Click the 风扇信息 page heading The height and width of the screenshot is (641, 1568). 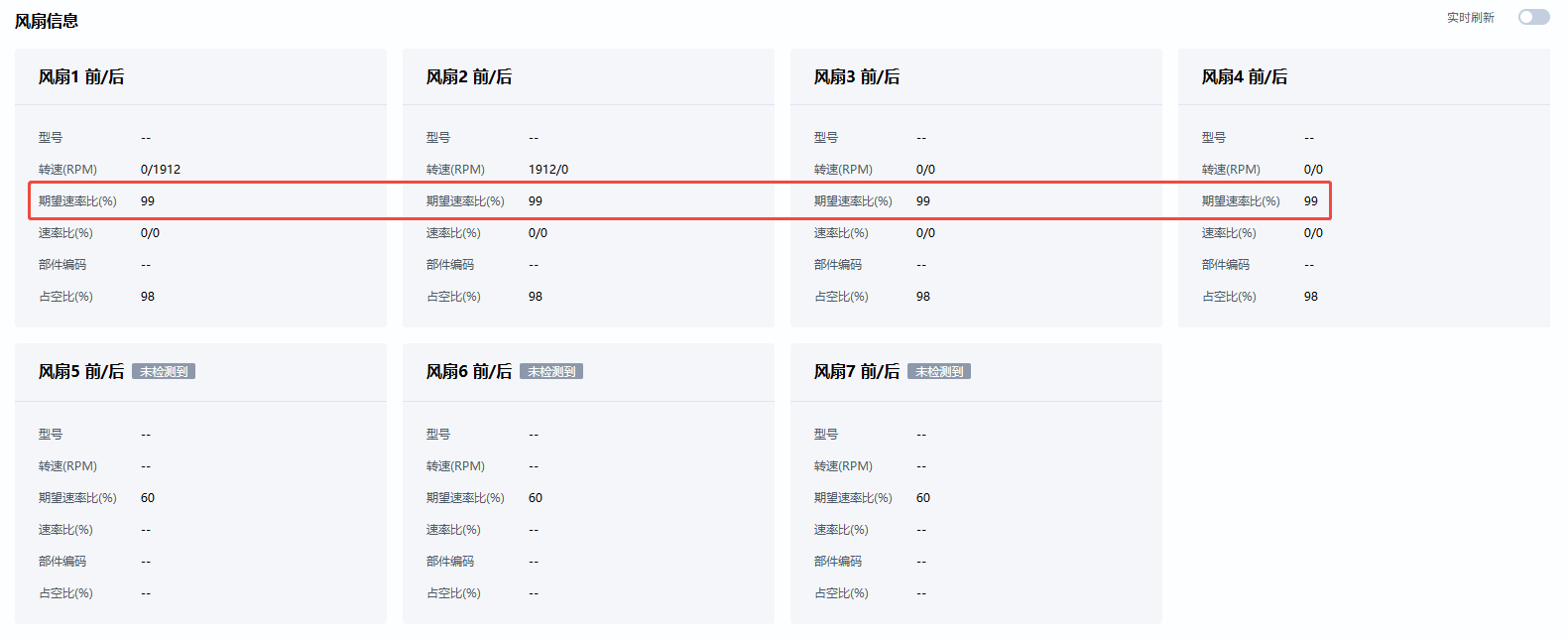(47, 21)
